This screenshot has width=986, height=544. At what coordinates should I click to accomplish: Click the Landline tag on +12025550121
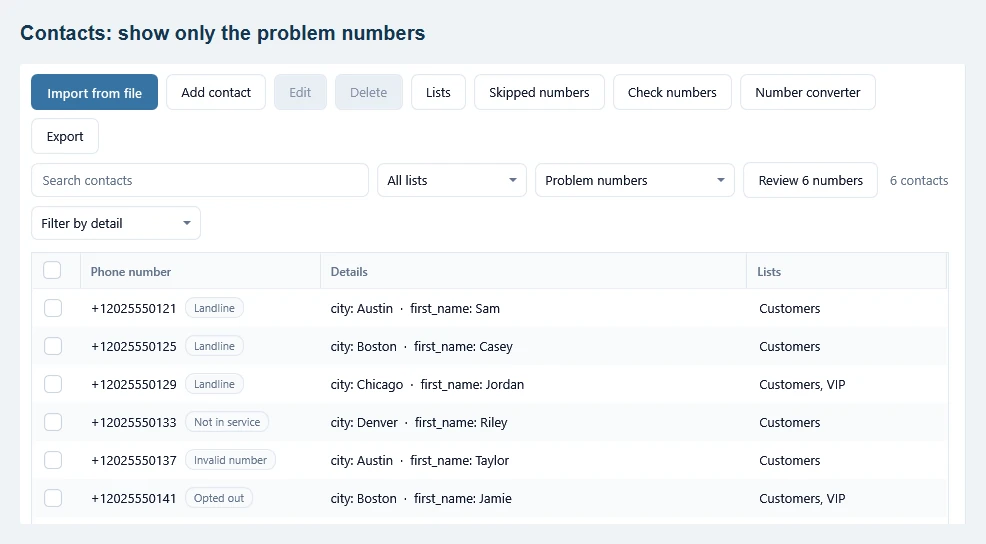pyautogui.click(x=214, y=308)
